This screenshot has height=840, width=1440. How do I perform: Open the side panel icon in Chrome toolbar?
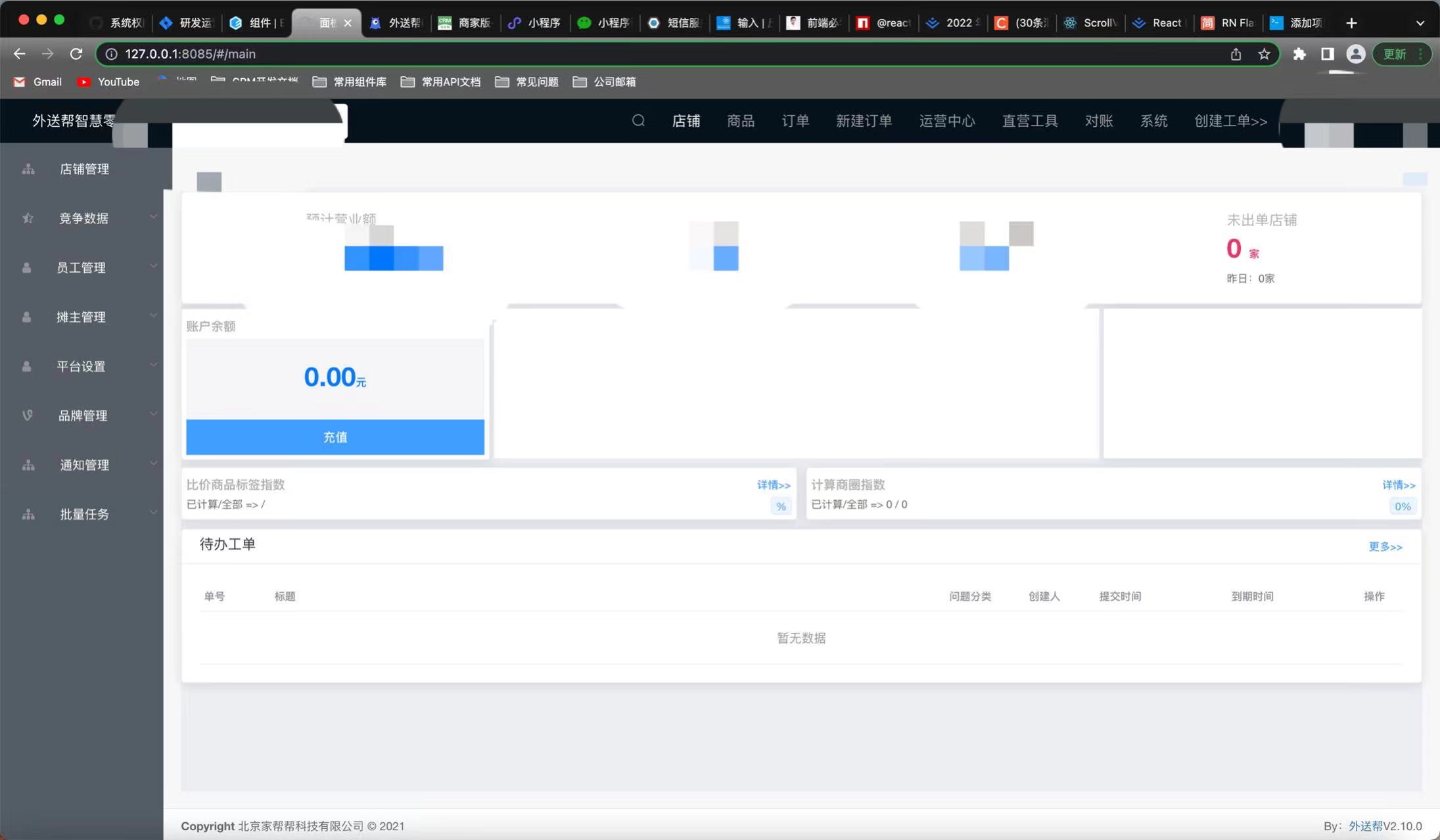pos(1328,54)
